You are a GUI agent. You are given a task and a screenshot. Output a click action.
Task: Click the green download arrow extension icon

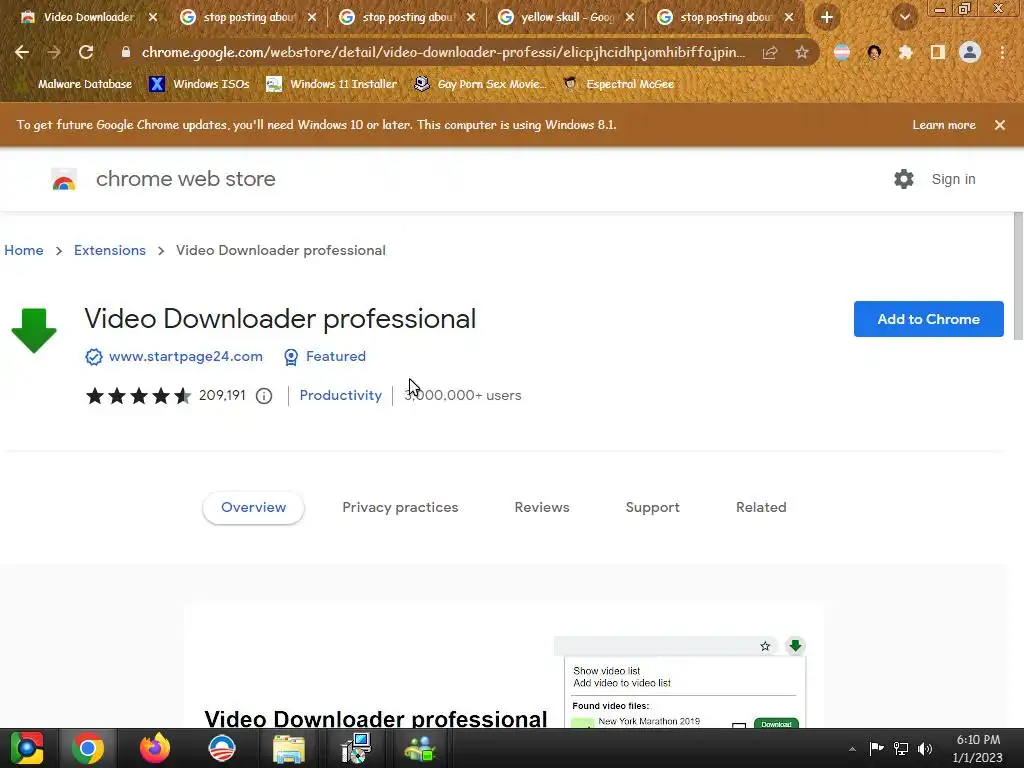[34, 330]
